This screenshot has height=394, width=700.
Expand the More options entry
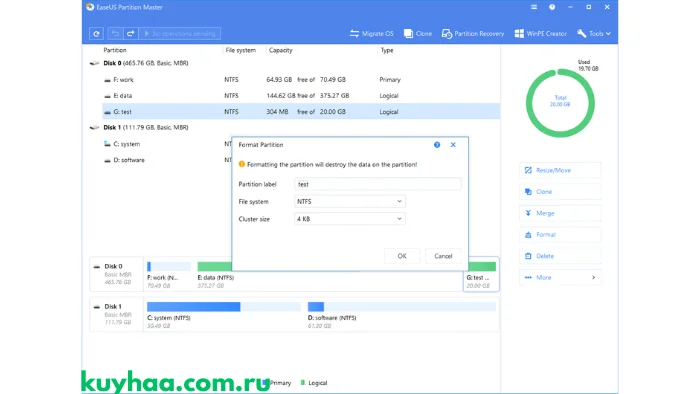pyautogui.click(x=560, y=277)
